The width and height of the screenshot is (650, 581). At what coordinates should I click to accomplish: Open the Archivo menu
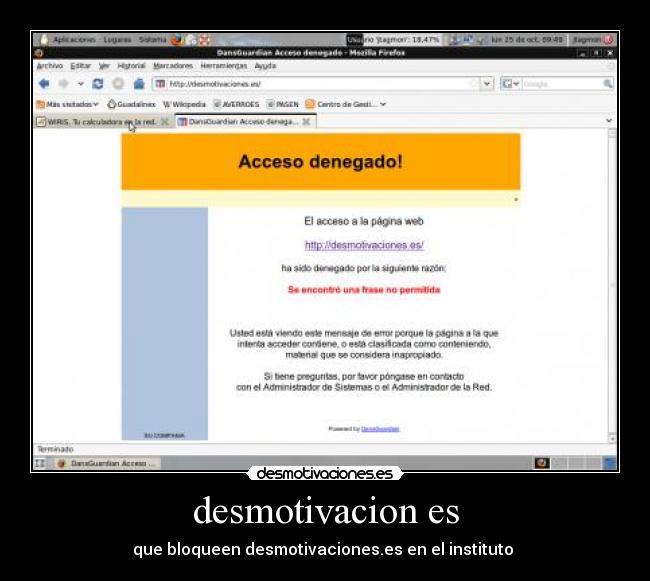[x=50, y=66]
